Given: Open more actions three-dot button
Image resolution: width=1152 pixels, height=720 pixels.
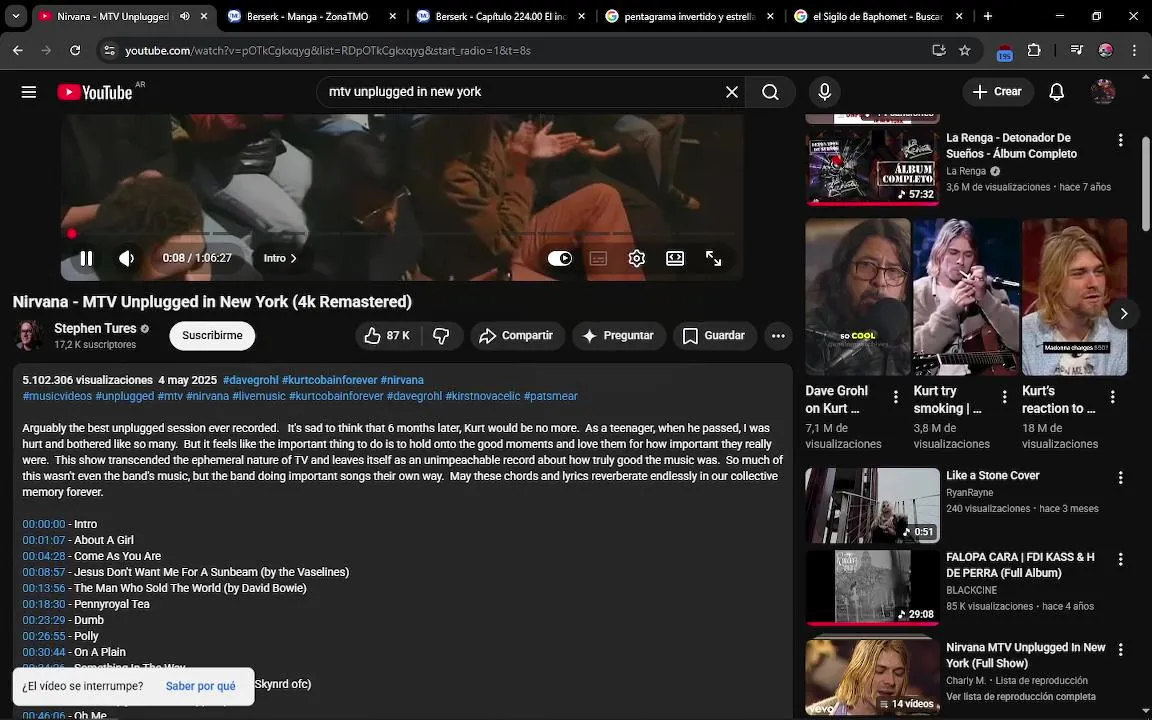Looking at the screenshot, I should click(x=778, y=336).
